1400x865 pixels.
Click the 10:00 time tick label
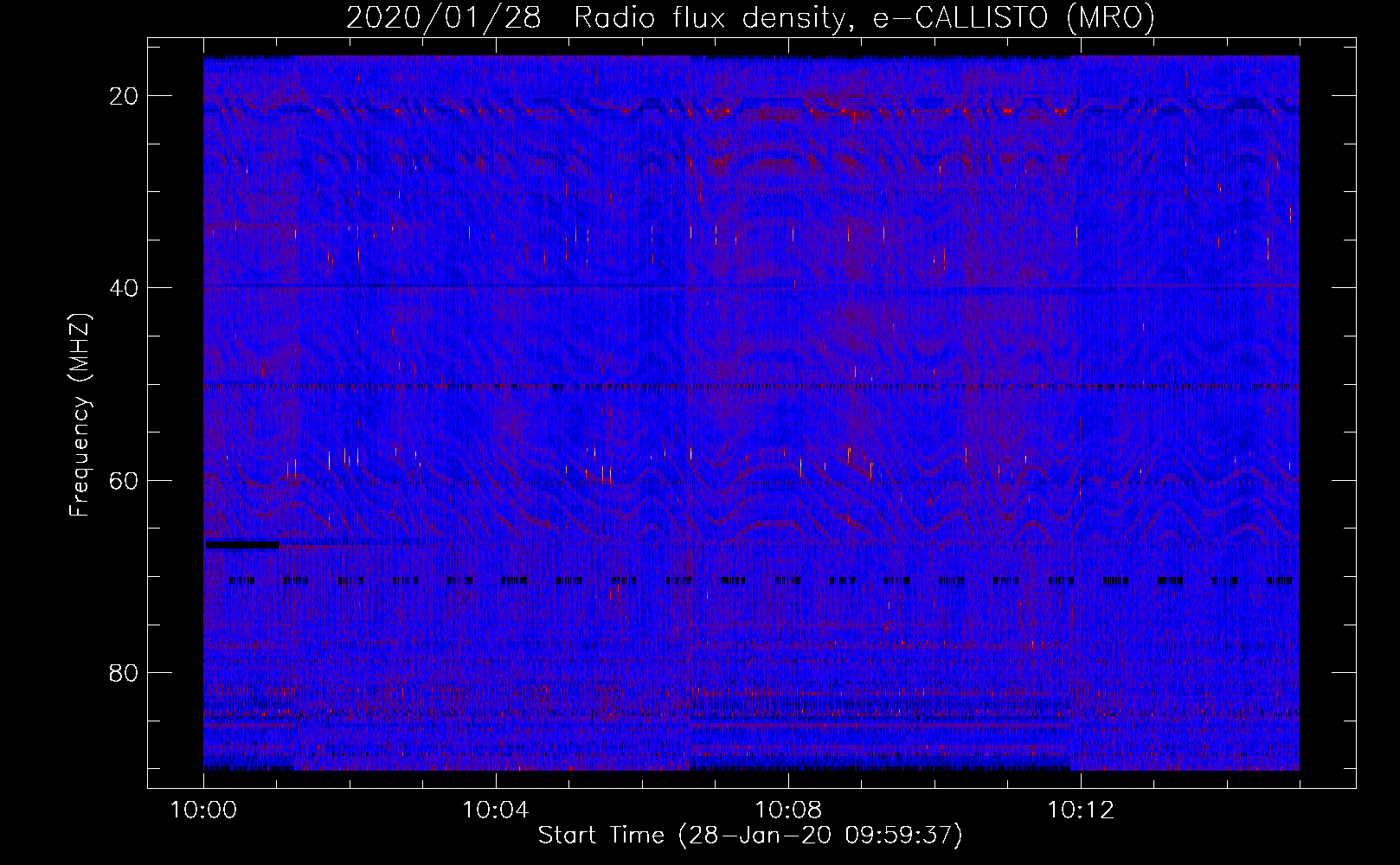(x=203, y=811)
